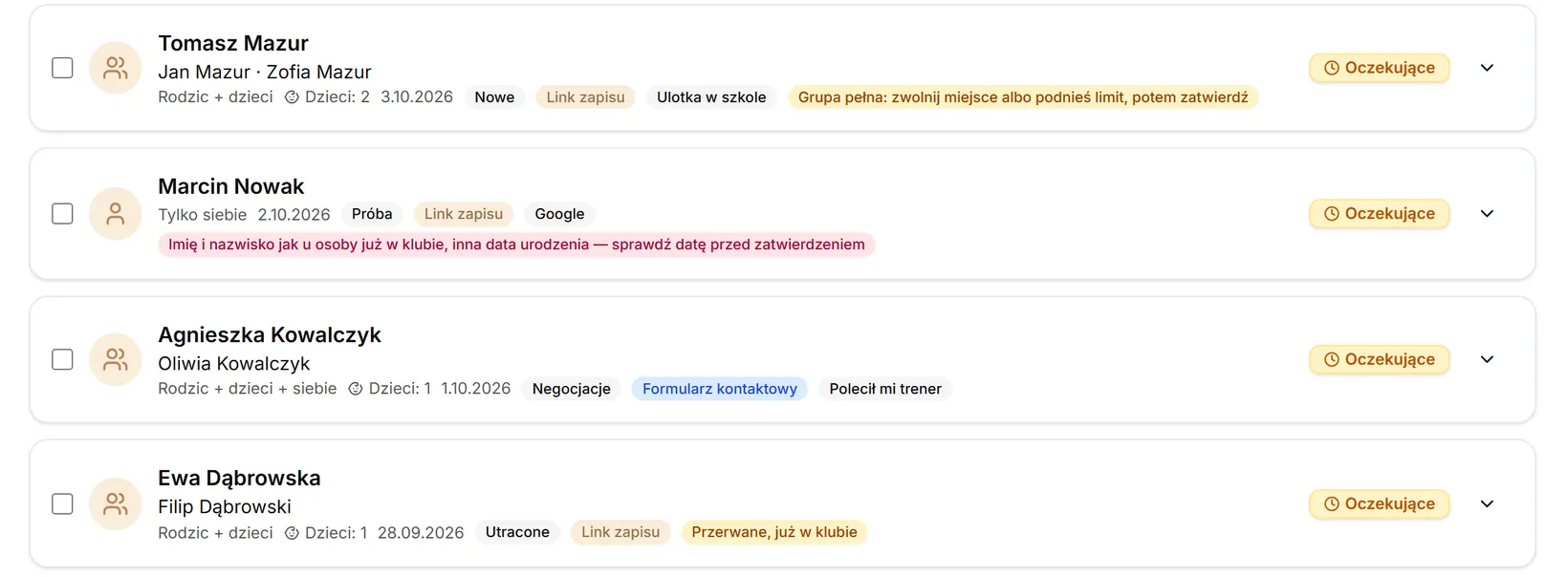Expand Ewa Dąbrowska's entry chevron
This screenshot has width=1568, height=577.
(1487, 503)
